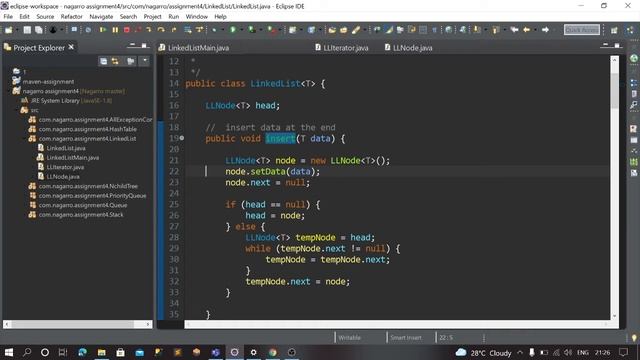Open the Window menu

tap(197, 17)
